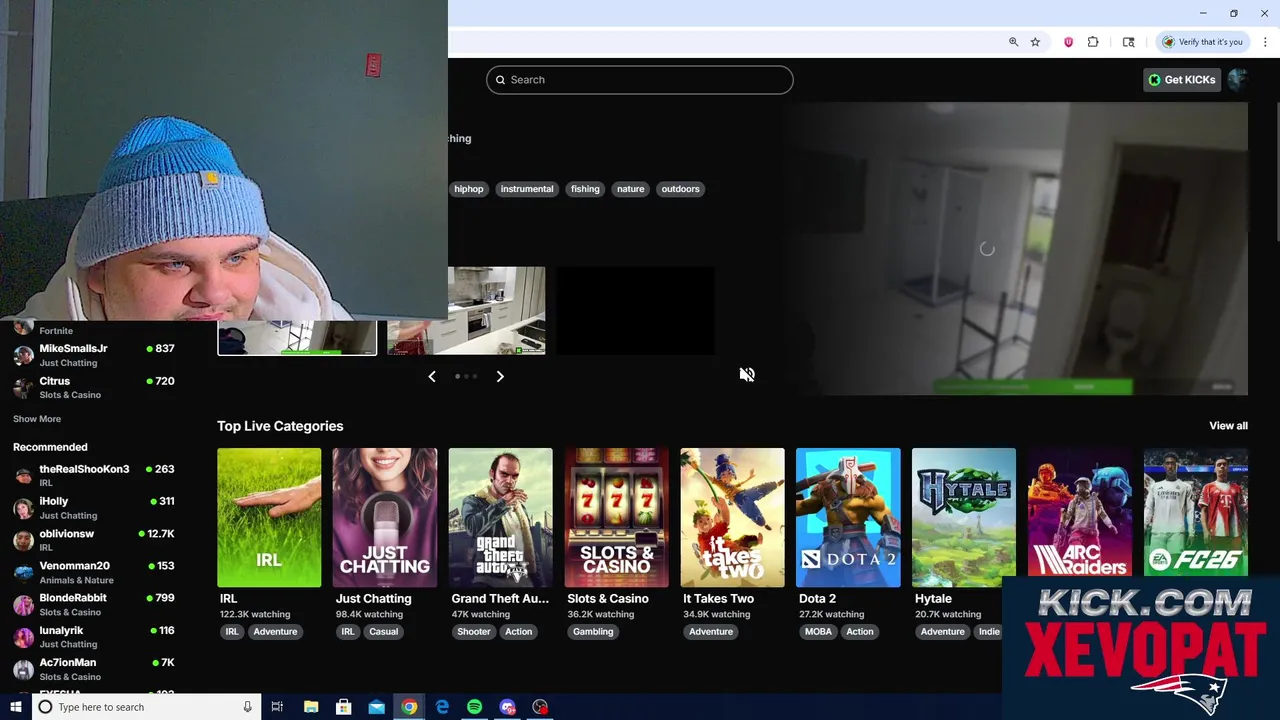Viewport: 1280px width, 720px height.
Task: Click the BlondeRabbit avatar icon in sidebar
Action: pos(23,605)
